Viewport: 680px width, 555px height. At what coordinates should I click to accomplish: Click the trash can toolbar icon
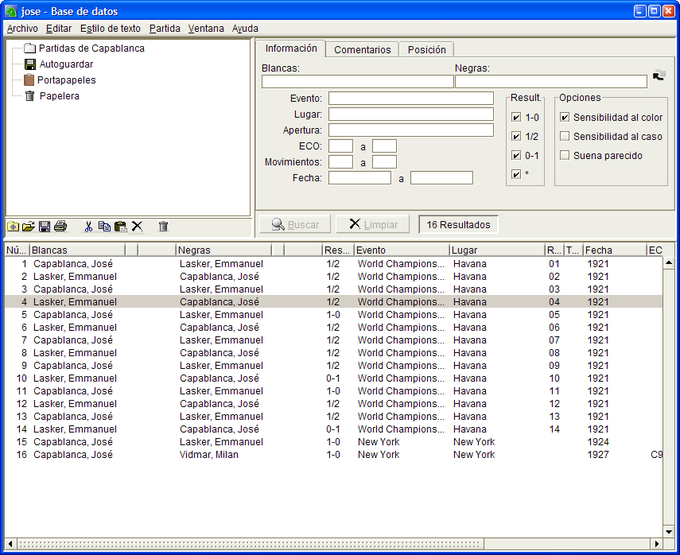(163, 226)
